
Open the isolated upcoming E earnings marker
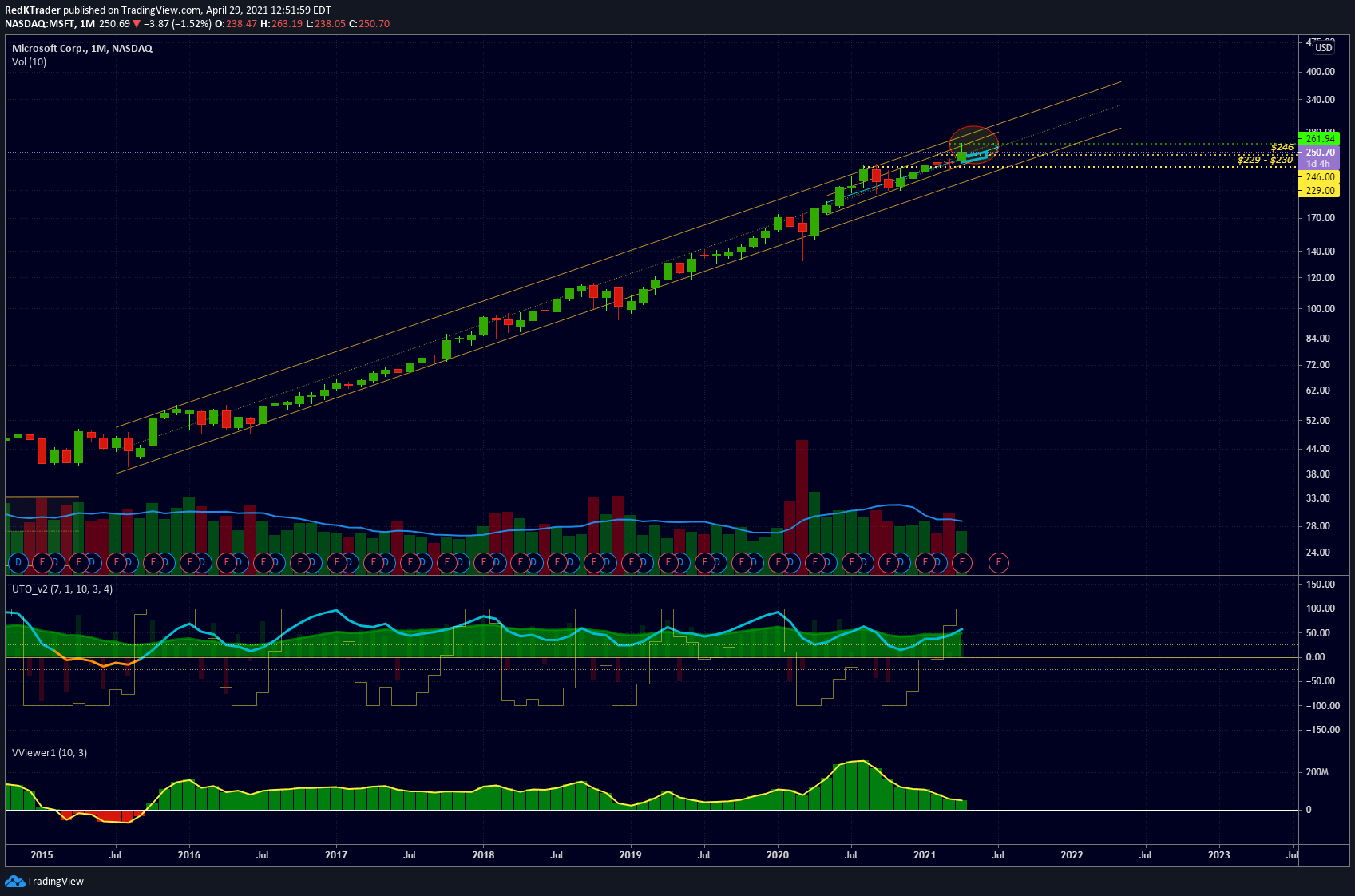click(998, 563)
